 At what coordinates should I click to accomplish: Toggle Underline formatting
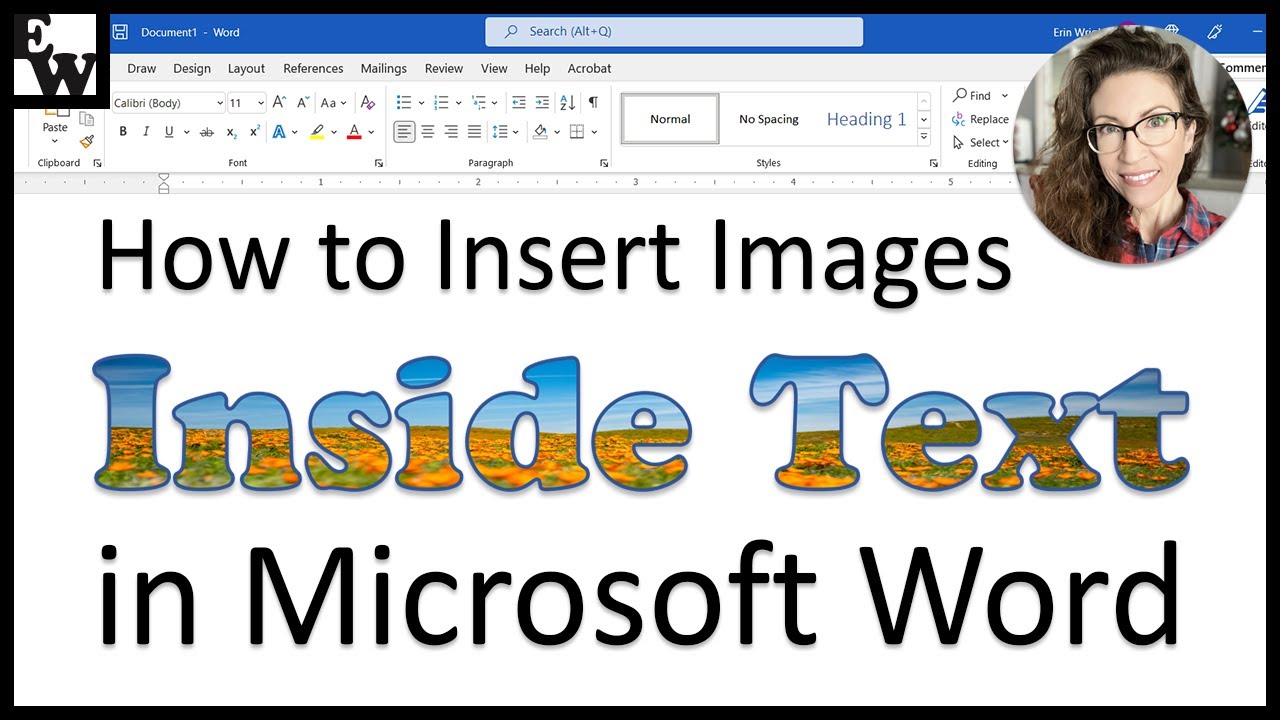[169, 132]
